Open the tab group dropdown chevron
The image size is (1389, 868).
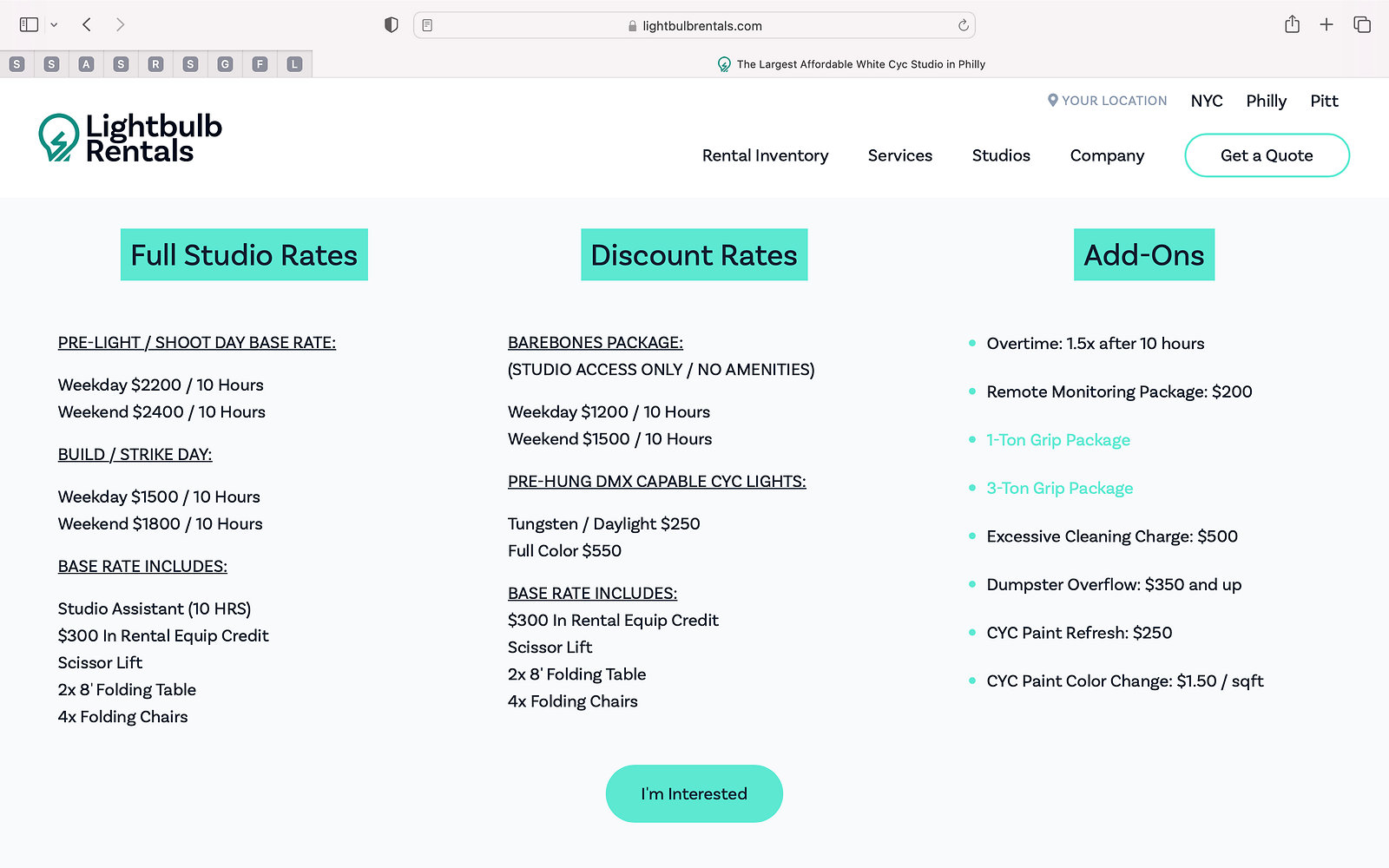(x=54, y=25)
